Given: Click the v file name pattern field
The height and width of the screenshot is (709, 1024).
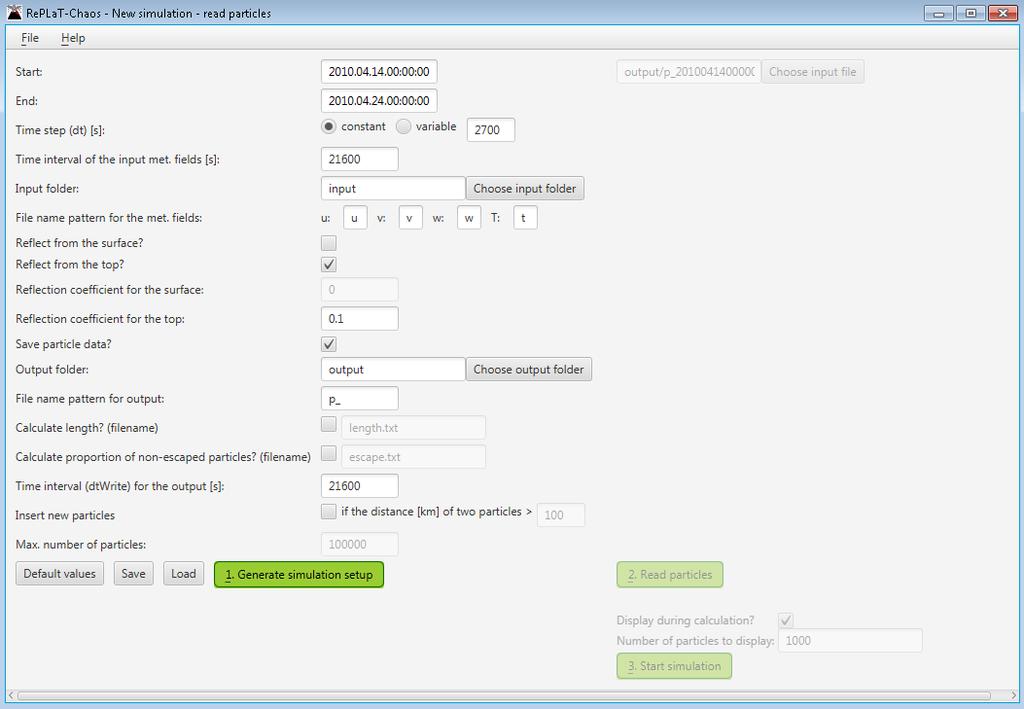Looking at the screenshot, I should [x=411, y=218].
